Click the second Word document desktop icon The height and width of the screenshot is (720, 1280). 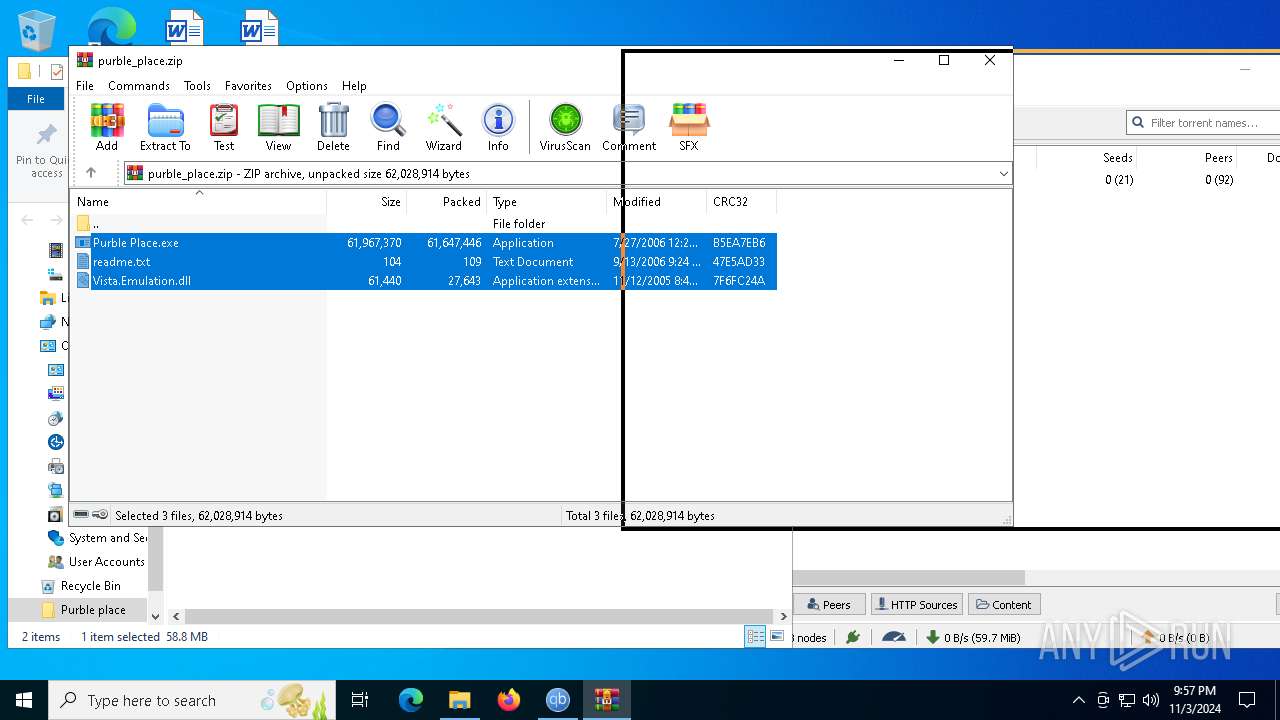pyautogui.click(x=259, y=27)
